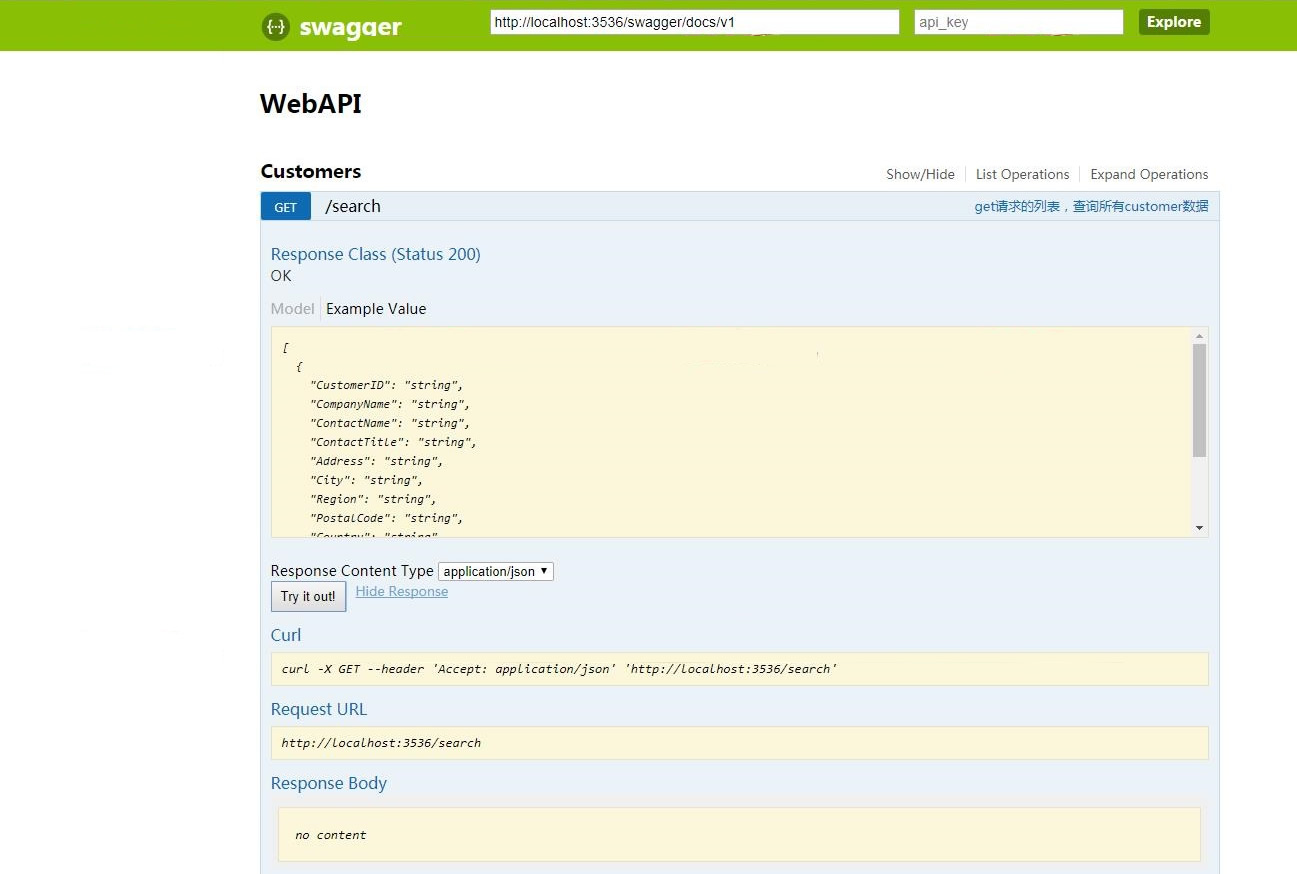This screenshot has width=1297, height=874.
Task: Click the Hide Response link
Action: click(401, 591)
